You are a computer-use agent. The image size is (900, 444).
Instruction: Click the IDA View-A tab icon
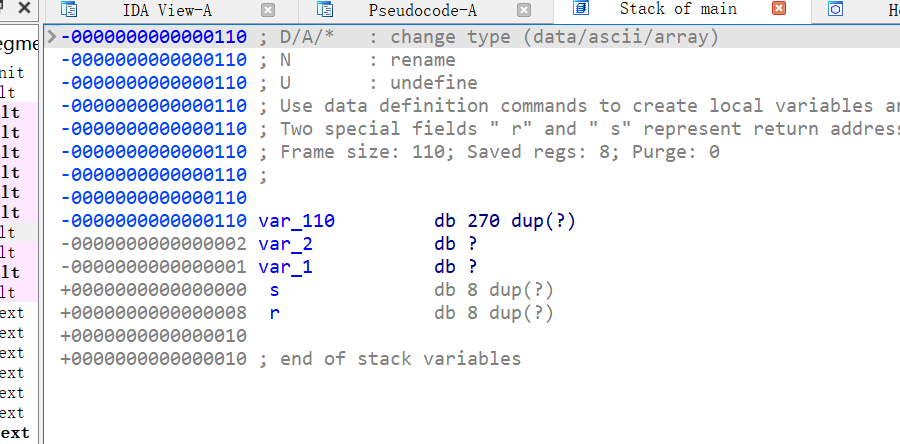tap(69, 9)
